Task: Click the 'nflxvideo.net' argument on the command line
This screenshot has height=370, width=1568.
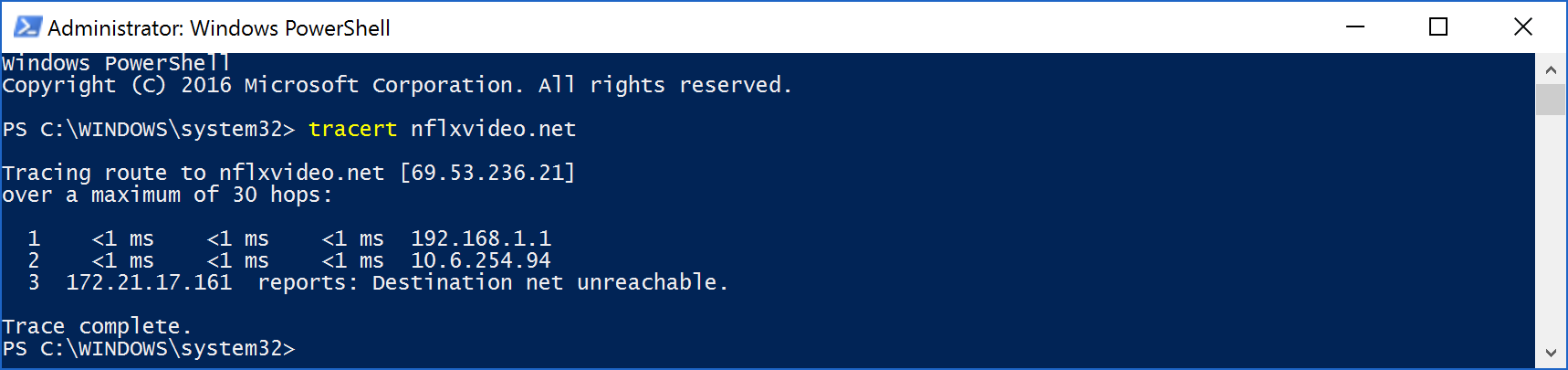Action: pyautogui.click(x=493, y=129)
